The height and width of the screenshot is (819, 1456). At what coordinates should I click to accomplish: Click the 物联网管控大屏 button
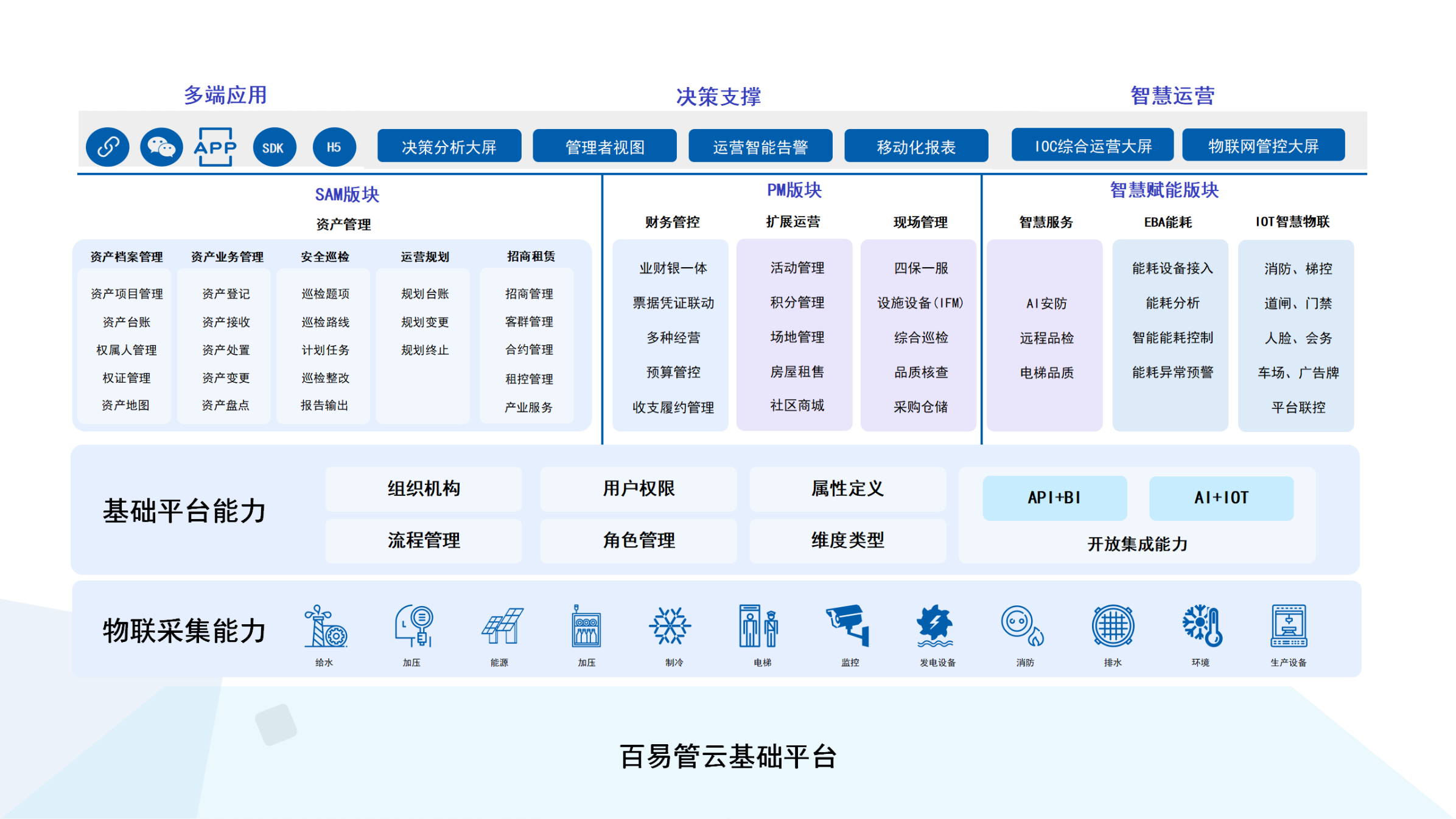click(1264, 145)
